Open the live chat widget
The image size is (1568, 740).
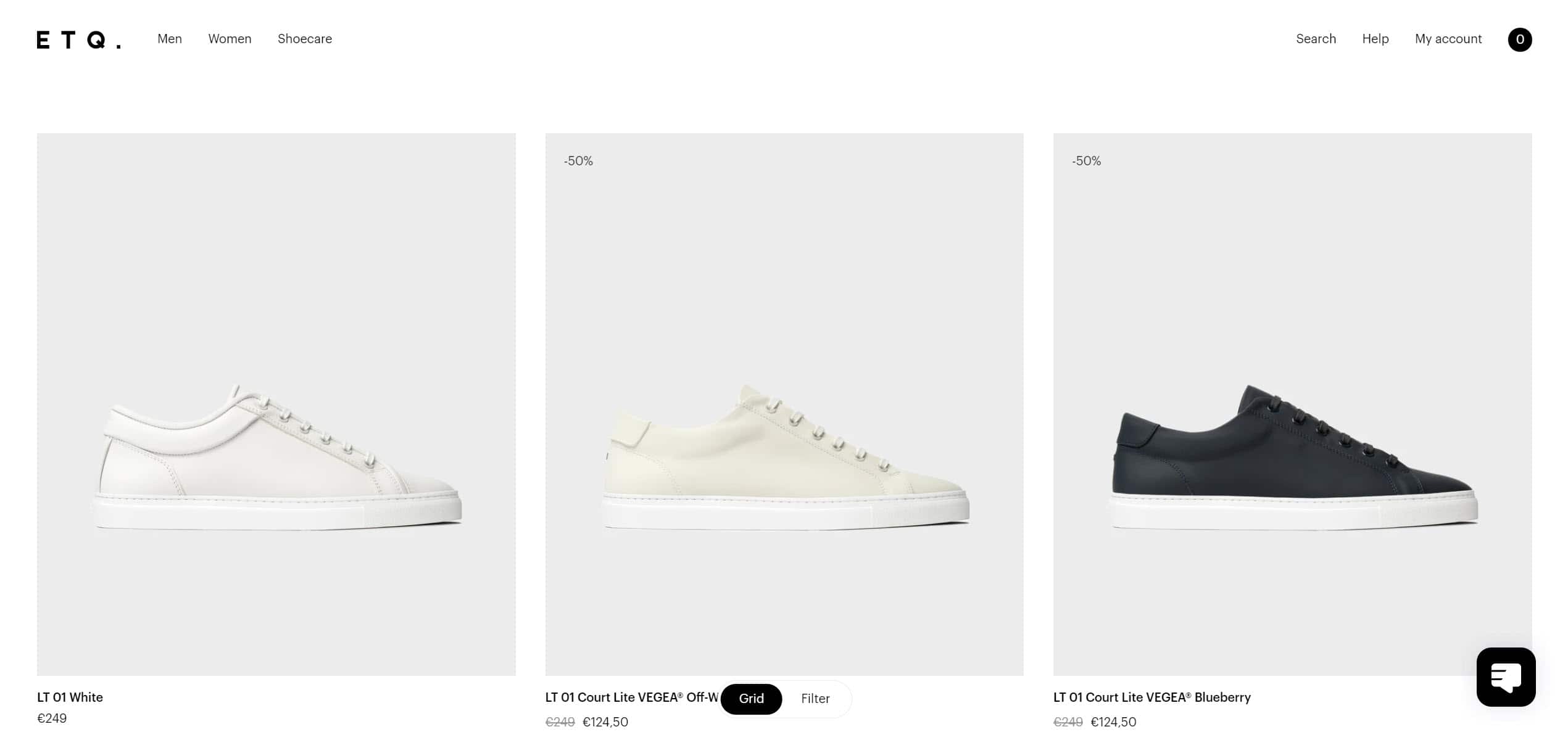coord(1505,676)
